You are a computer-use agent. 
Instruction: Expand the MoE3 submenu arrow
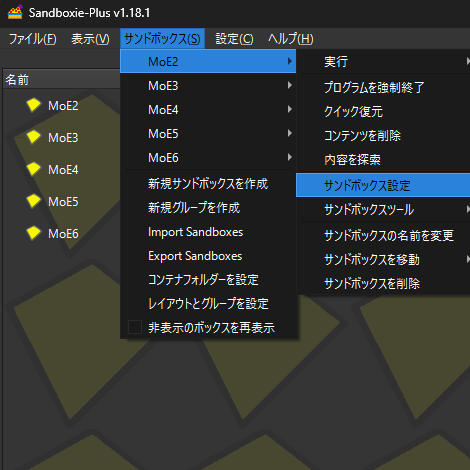[290, 85]
